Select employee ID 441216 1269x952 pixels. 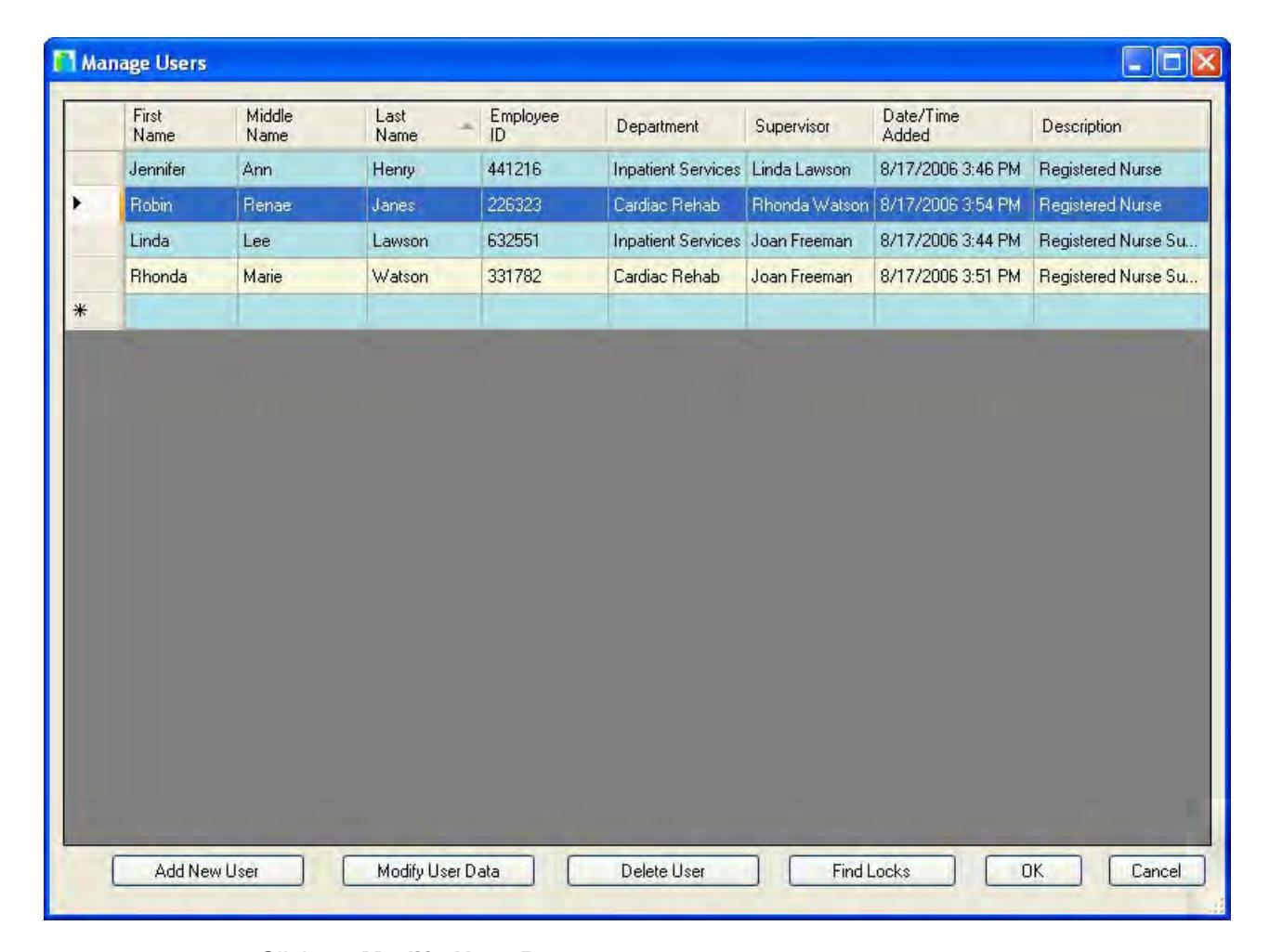(x=544, y=170)
